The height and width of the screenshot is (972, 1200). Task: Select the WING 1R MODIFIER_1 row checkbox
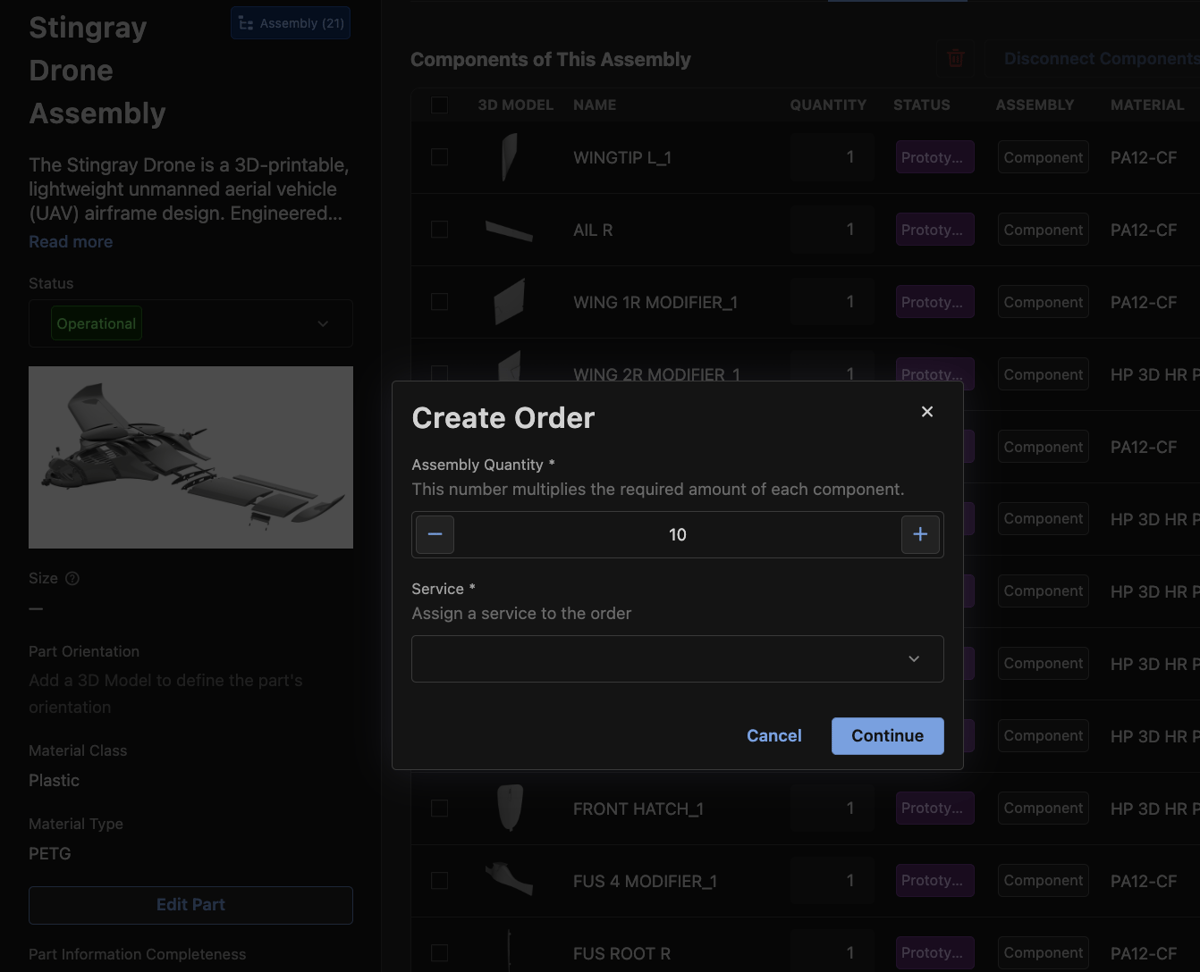point(439,302)
